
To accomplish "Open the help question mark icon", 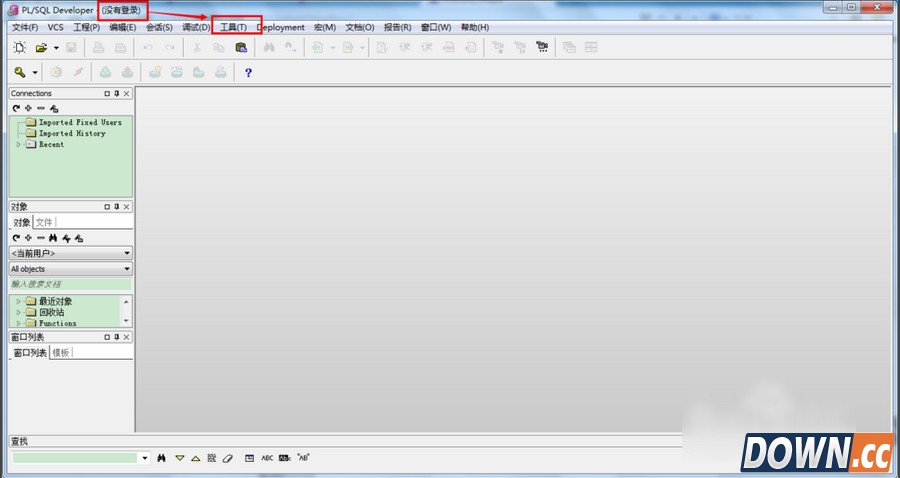I will tap(248, 72).
